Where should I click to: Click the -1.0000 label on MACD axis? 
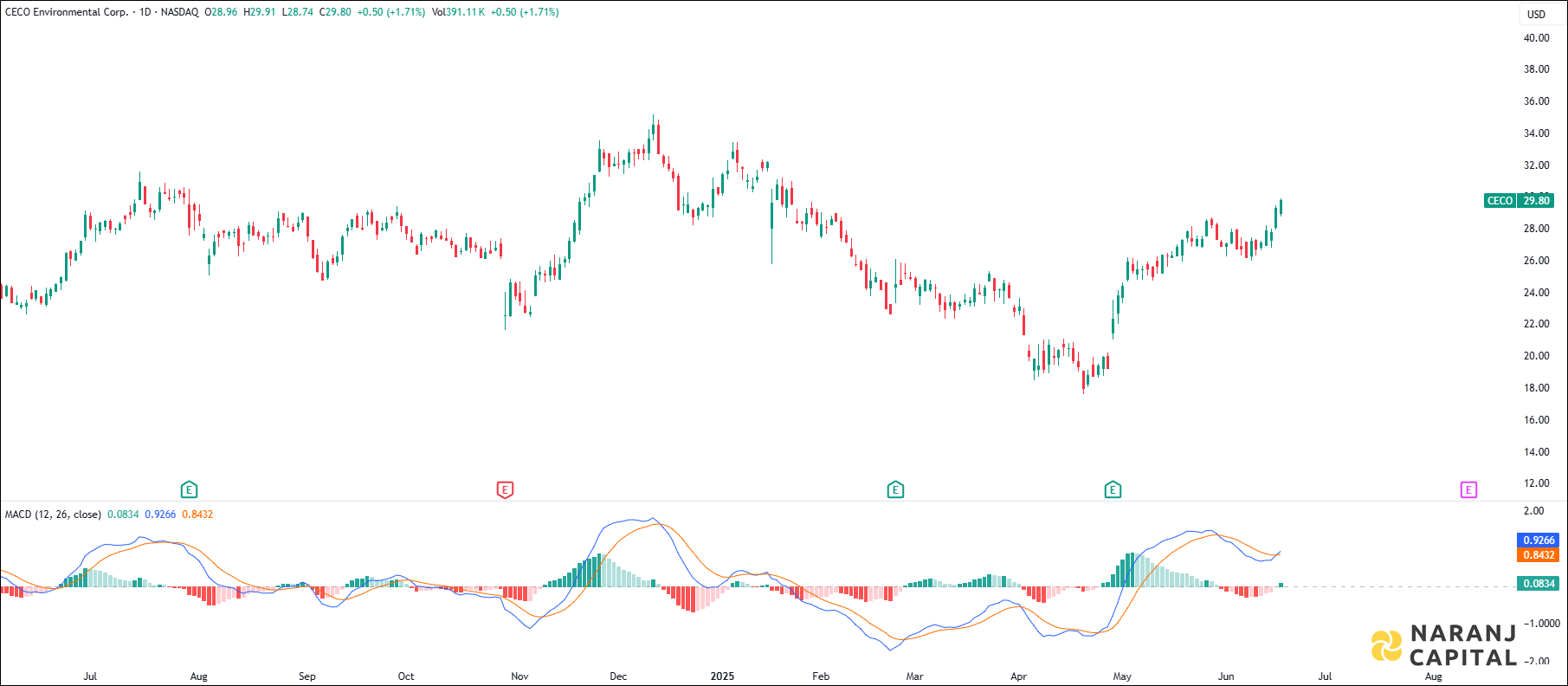1540,624
